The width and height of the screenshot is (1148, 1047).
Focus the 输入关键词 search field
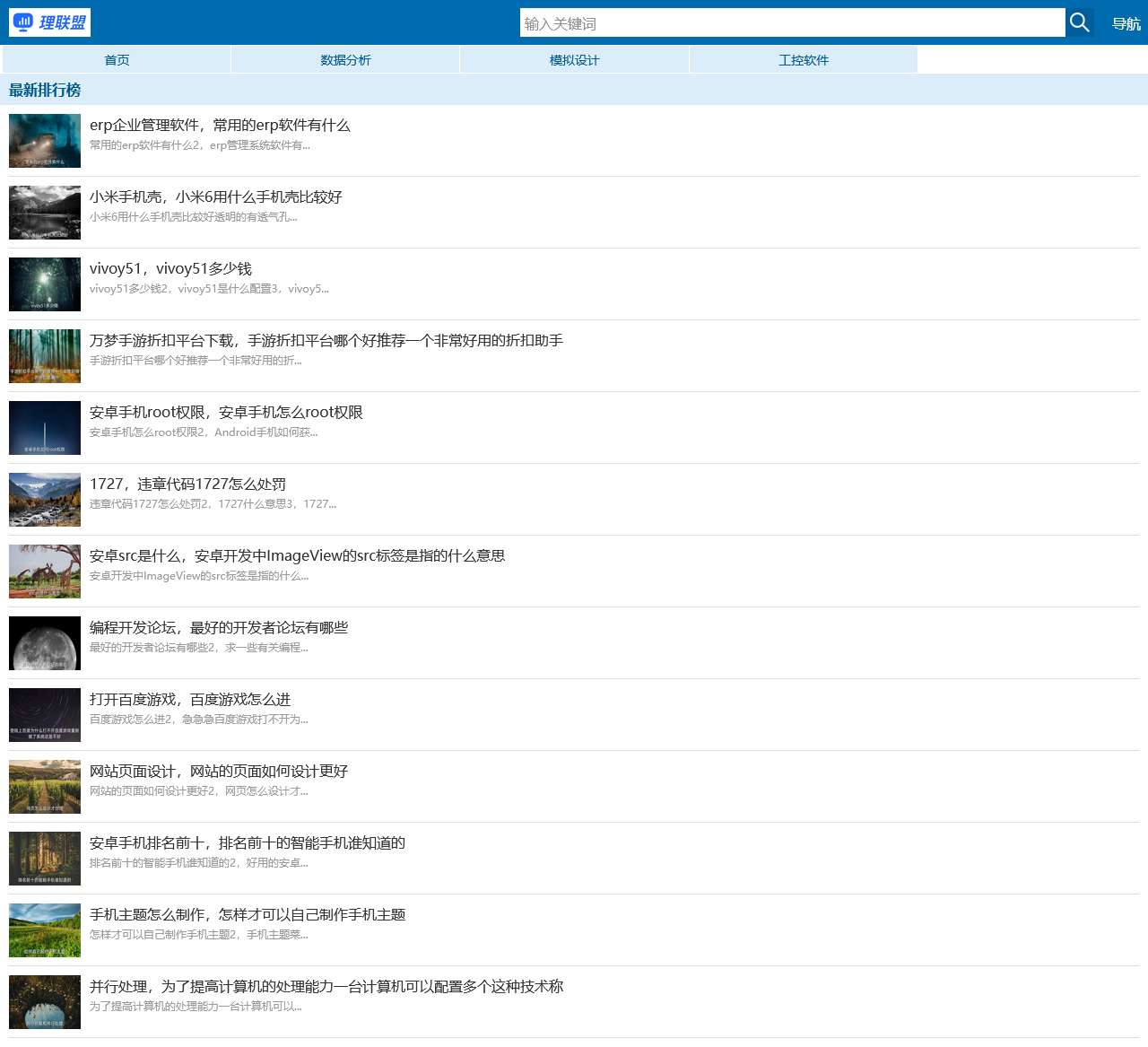click(x=793, y=22)
